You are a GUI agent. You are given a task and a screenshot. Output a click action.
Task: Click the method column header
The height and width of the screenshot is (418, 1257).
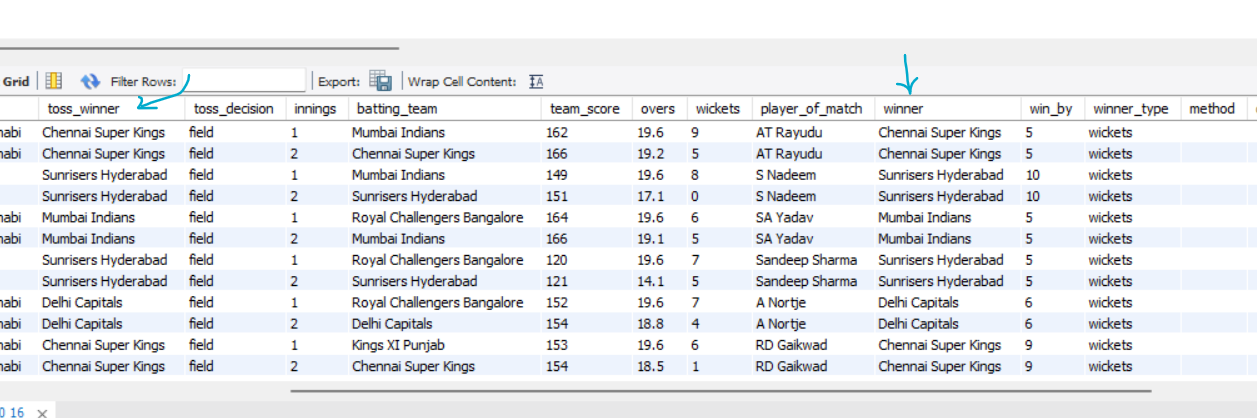point(1212,108)
